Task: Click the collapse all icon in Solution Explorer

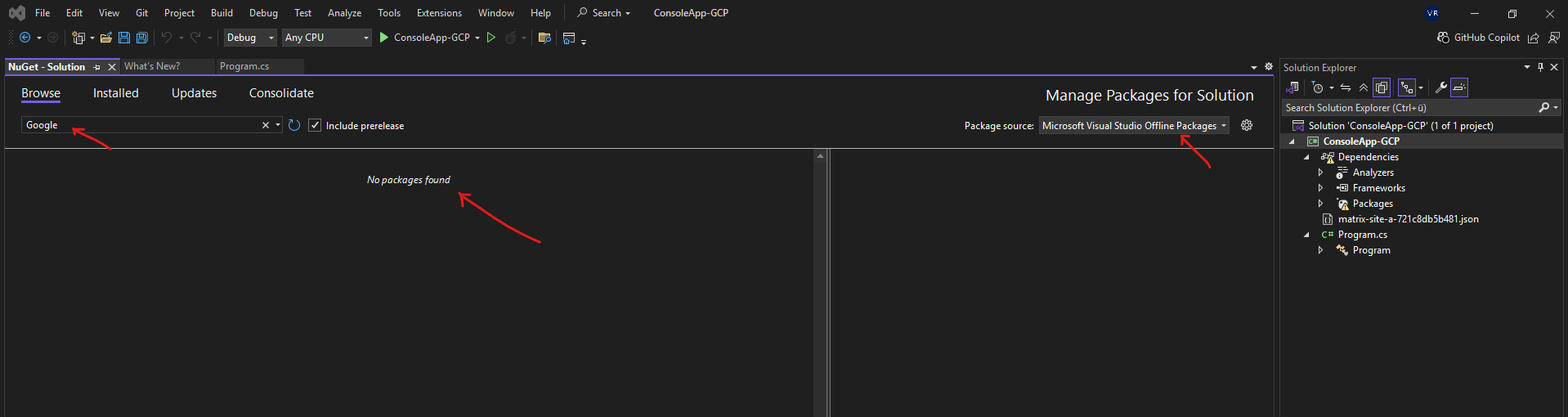Action: click(x=1364, y=87)
